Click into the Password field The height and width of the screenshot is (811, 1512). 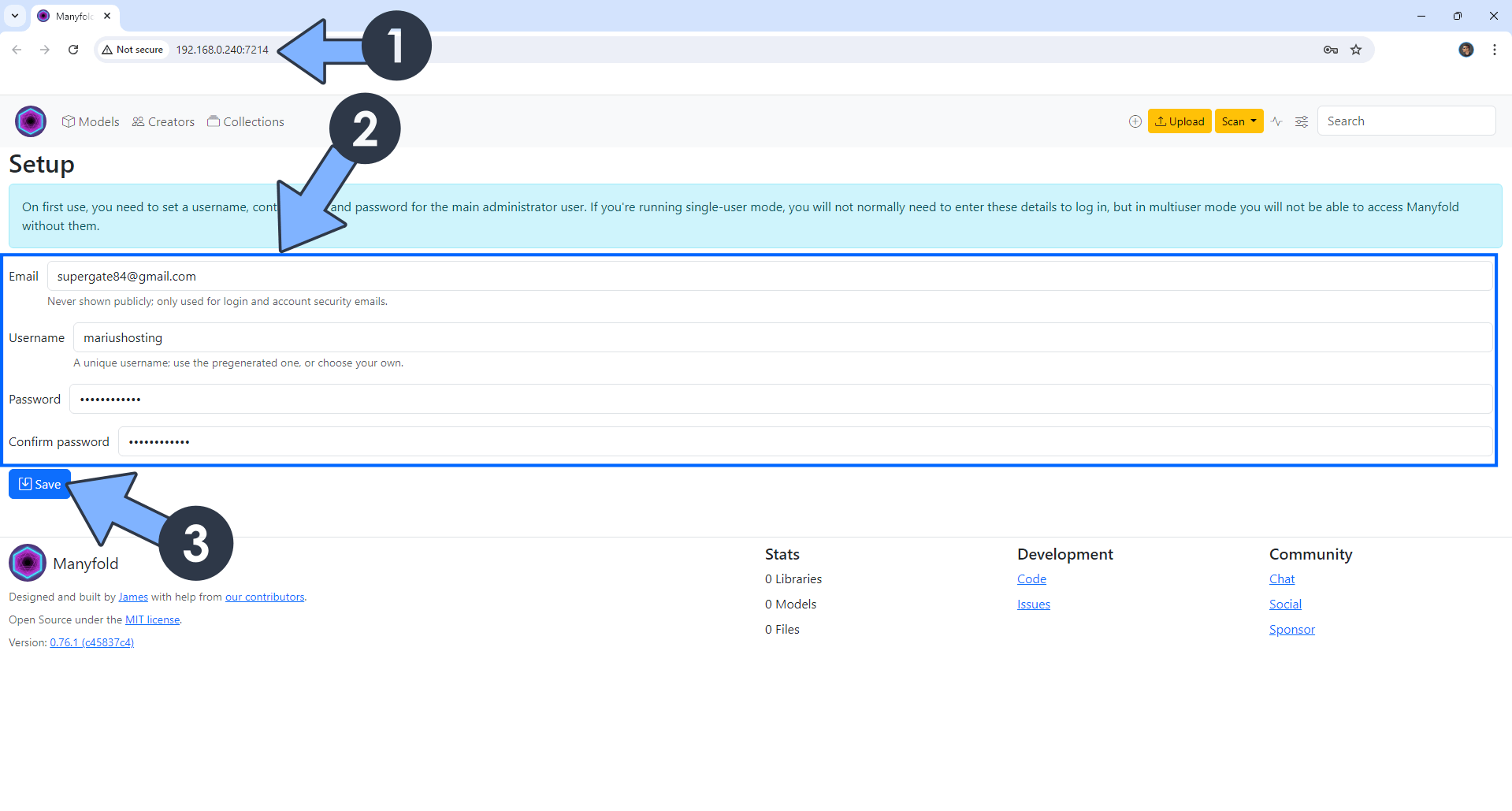coord(780,400)
